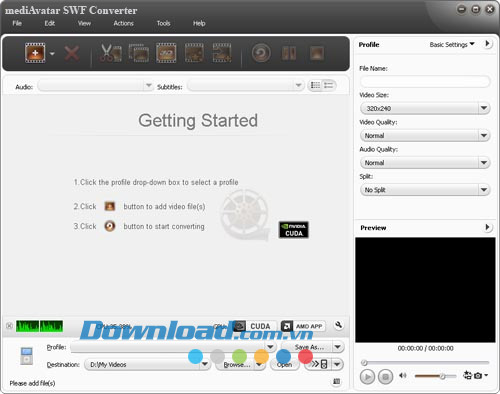Click the Destination path field
Viewport: 500px width, 394px height.
pyautogui.click(x=147, y=365)
